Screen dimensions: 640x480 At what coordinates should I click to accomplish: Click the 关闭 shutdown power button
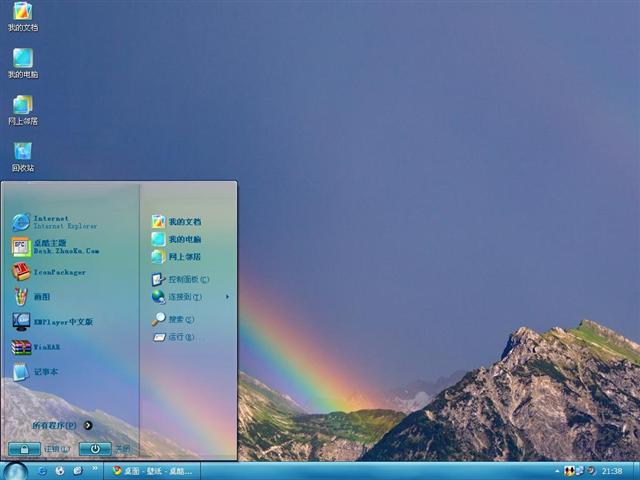click(x=95, y=449)
